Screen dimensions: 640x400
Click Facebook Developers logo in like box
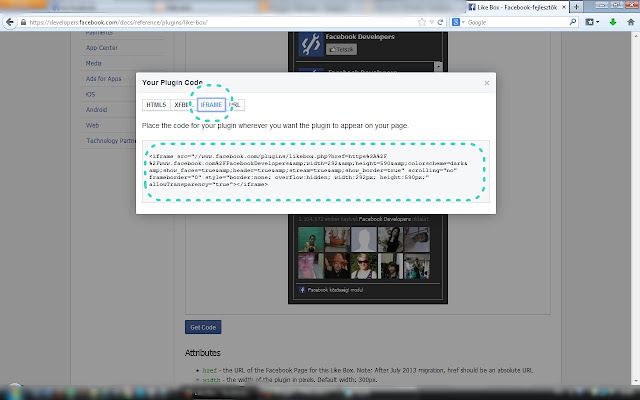pos(311,44)
